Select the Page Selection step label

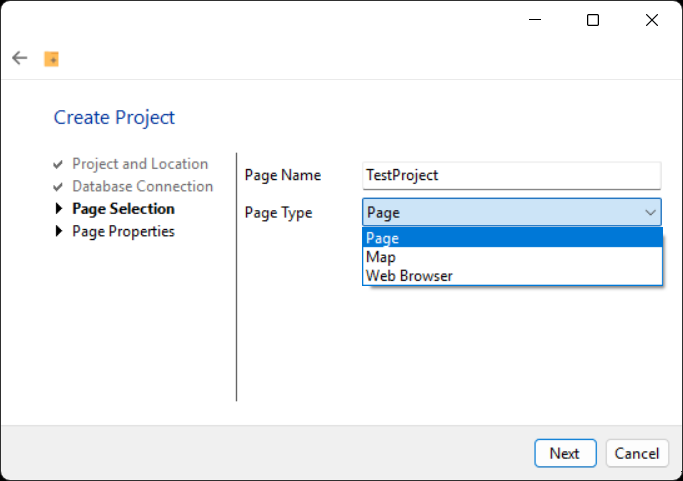pos(123,209)
